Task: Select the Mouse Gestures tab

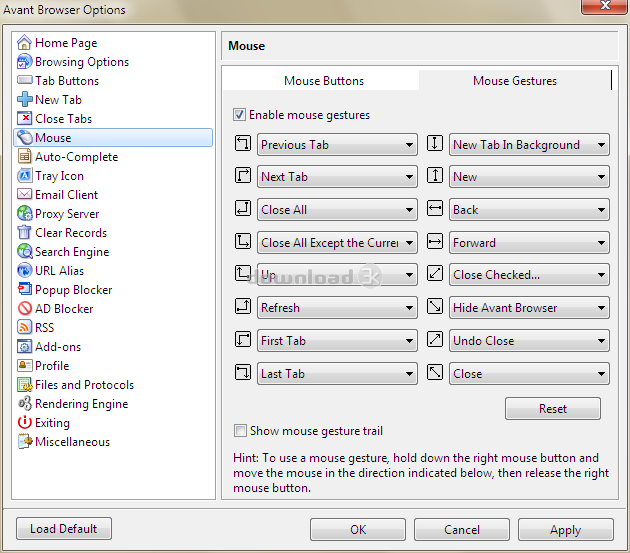Action: tap(514, 81)
